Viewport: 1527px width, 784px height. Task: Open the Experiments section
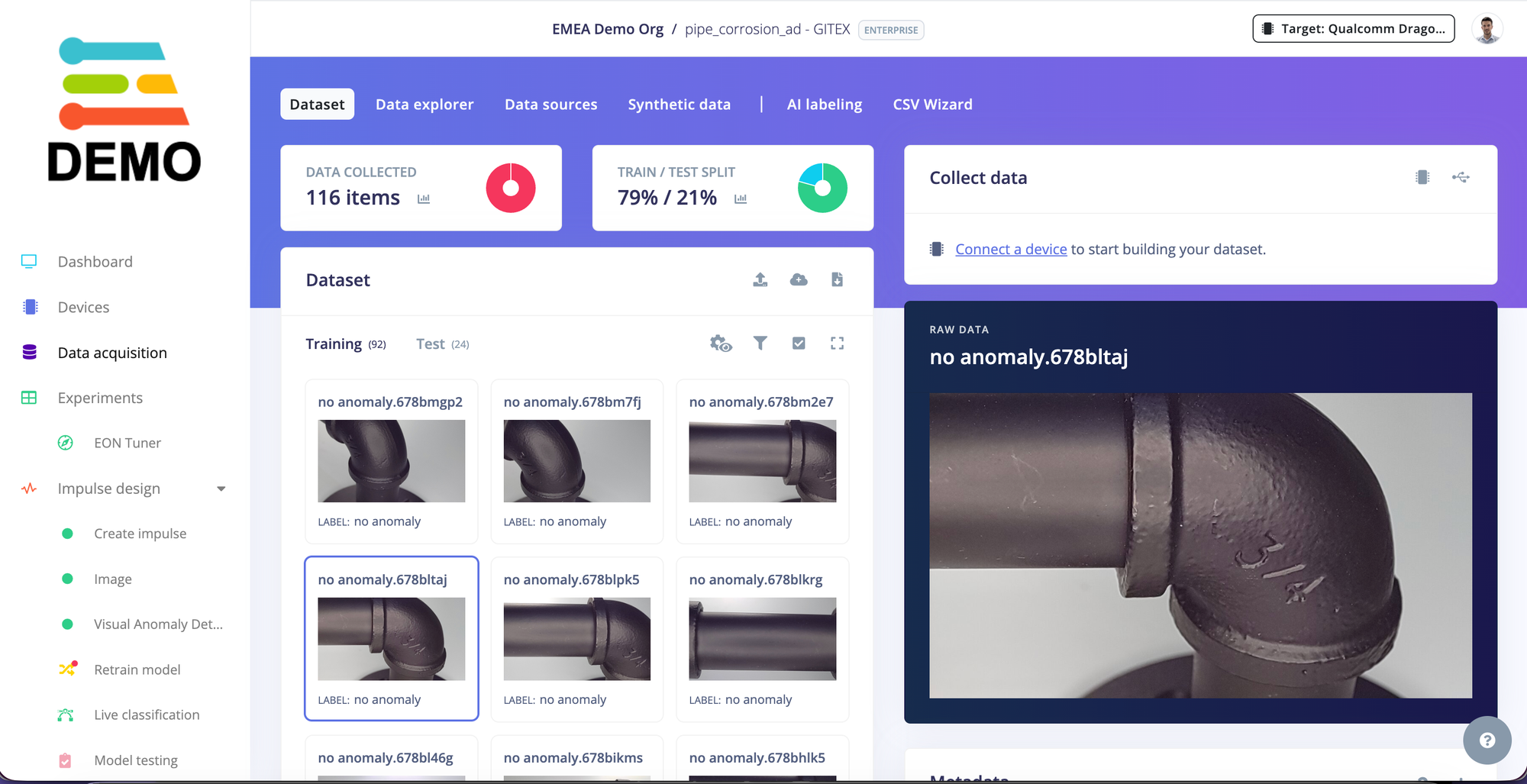click(100, 398)
